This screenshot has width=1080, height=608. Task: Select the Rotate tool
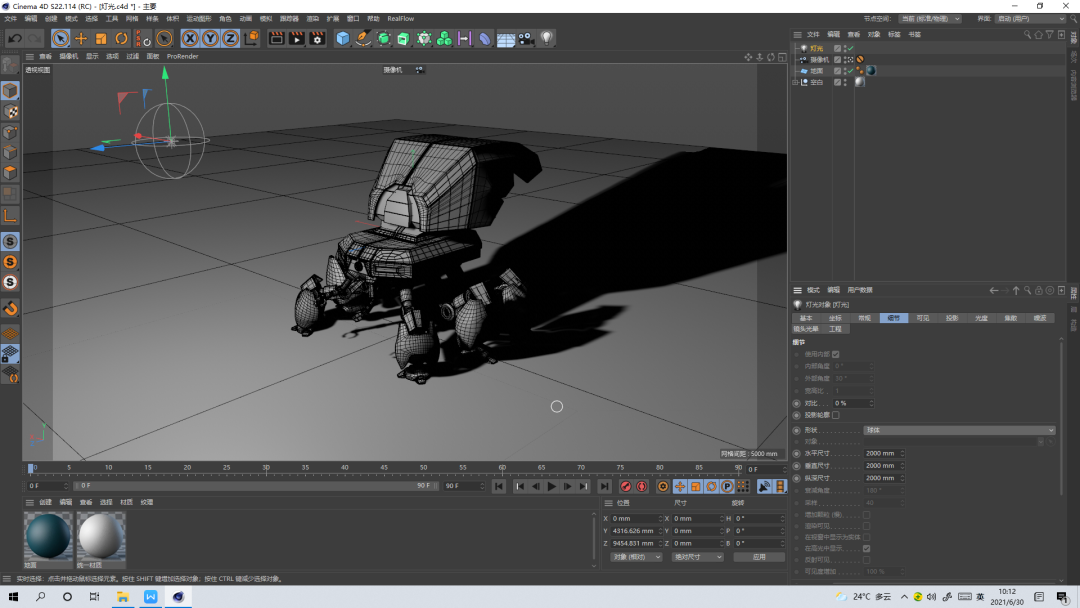click(x=121, y=39)
